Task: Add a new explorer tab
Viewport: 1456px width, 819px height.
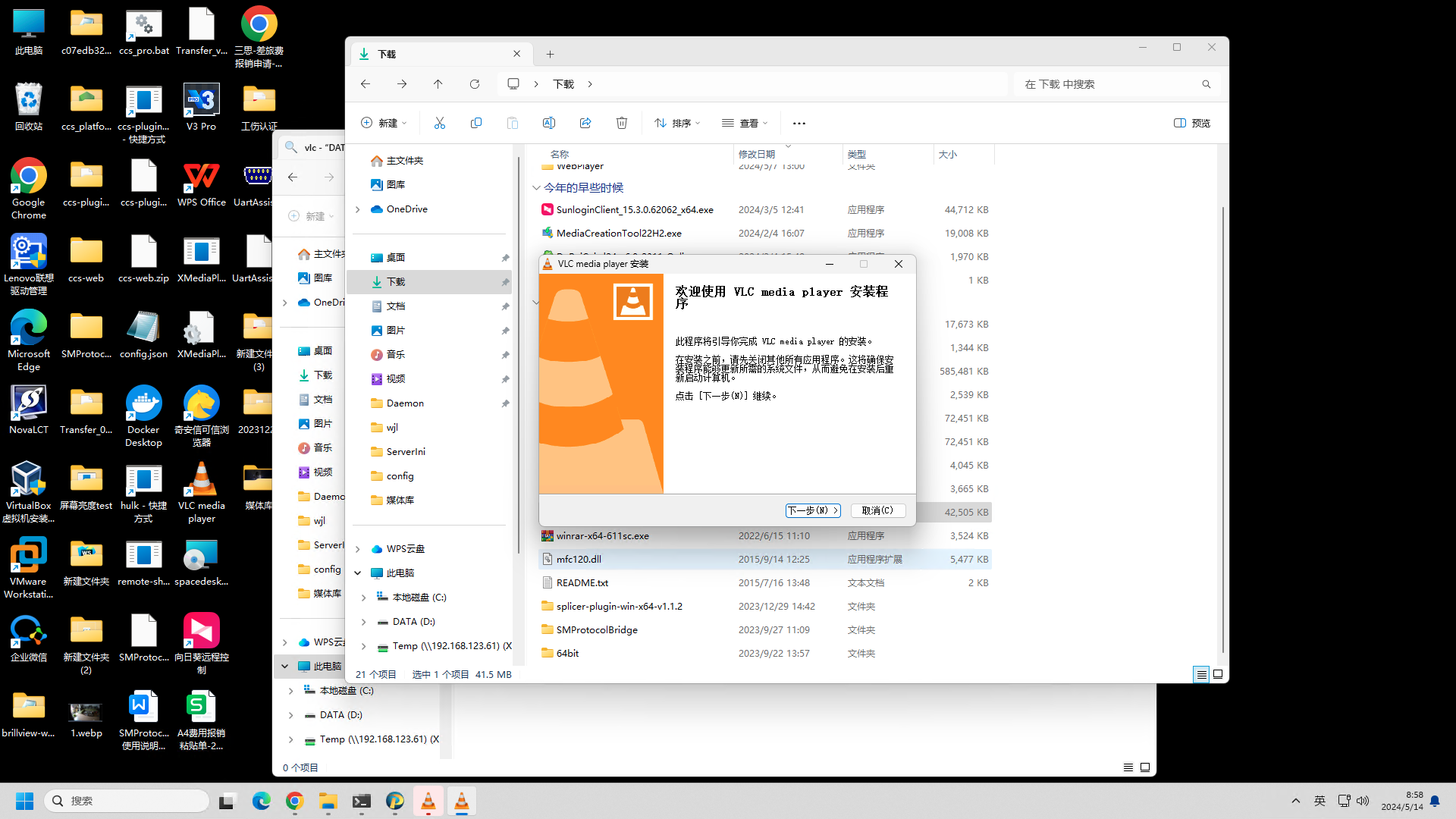Action: [x=551, y=54]
